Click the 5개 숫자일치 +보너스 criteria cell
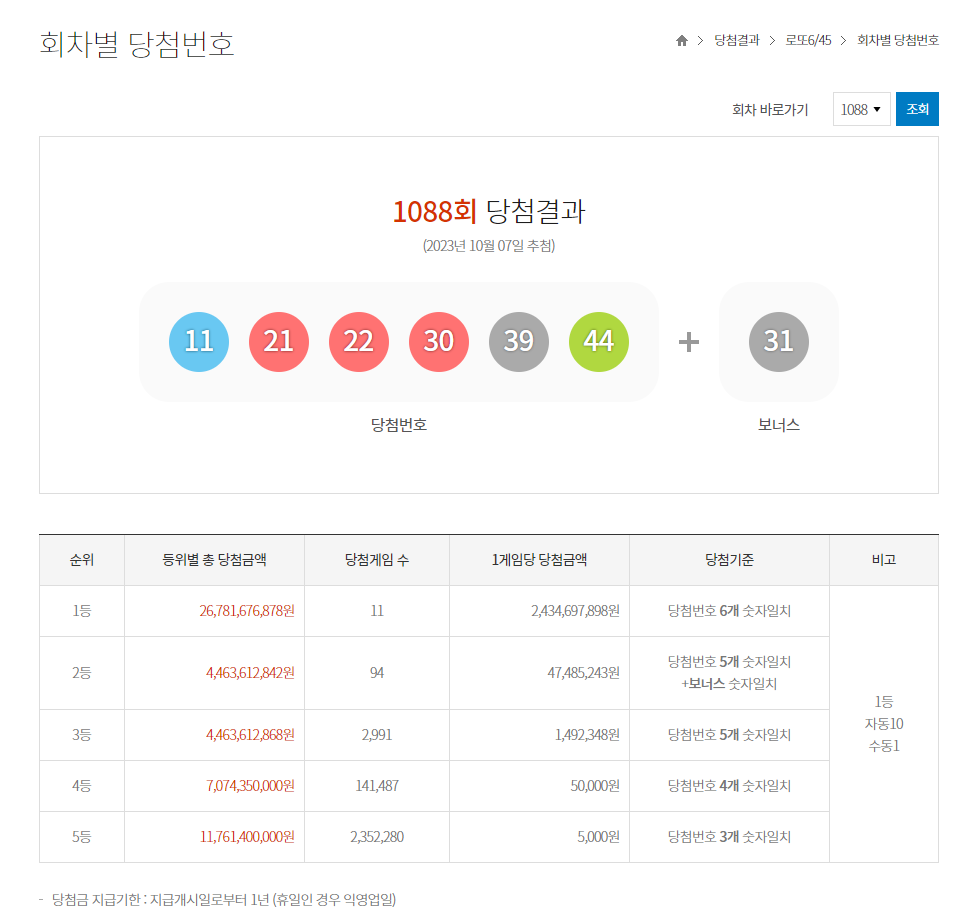978x918 pixels. pos(729,673)
